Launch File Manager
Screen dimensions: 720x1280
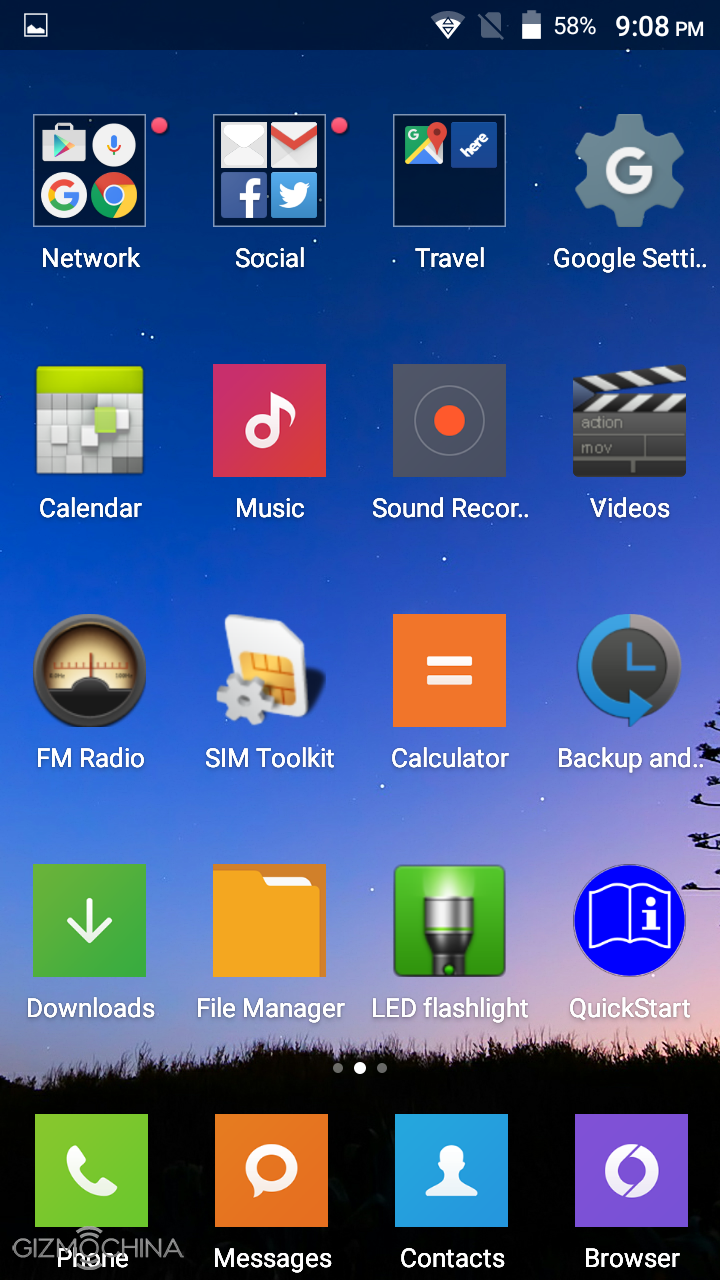pyautogui.click(x=269, y=920)
